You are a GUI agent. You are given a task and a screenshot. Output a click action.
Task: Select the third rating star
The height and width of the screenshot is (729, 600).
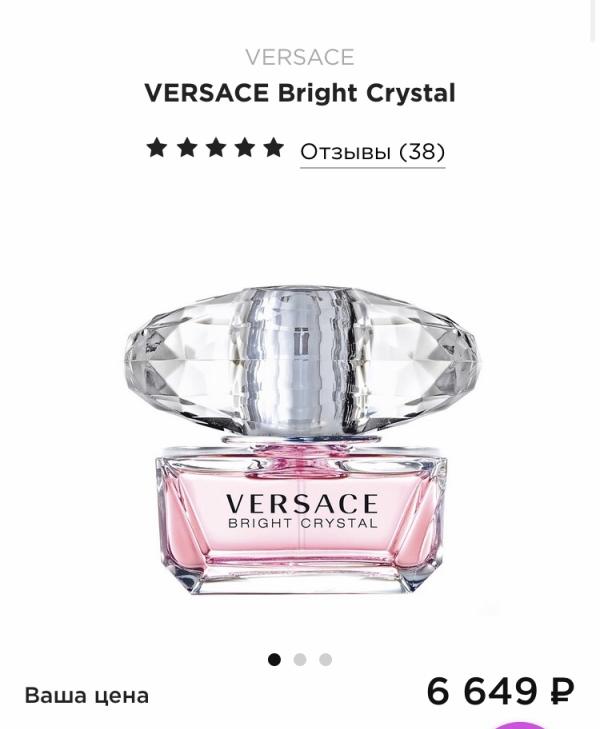pyautogui.click(x=216, y=148)
